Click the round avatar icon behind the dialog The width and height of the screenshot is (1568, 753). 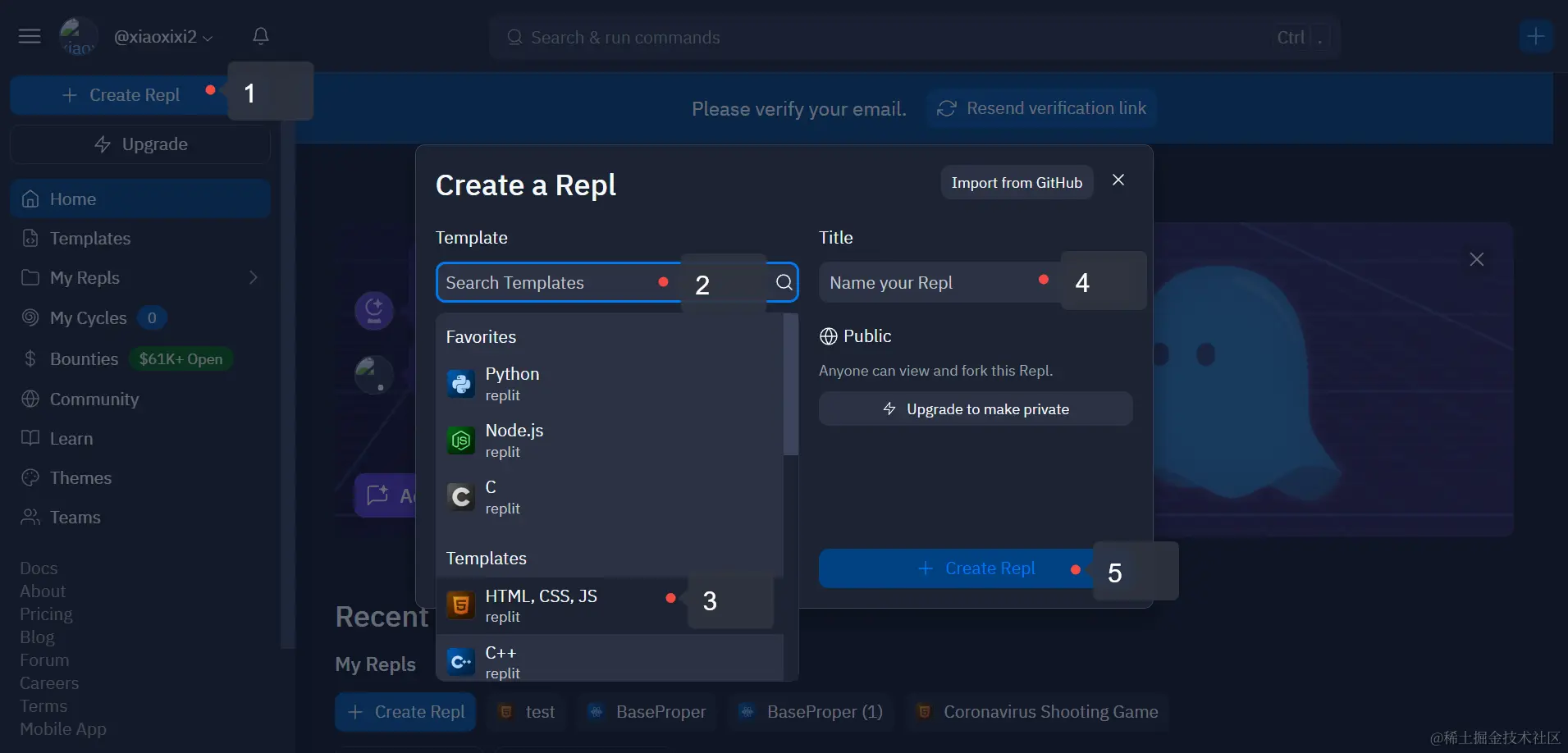[x=374, y=376]
